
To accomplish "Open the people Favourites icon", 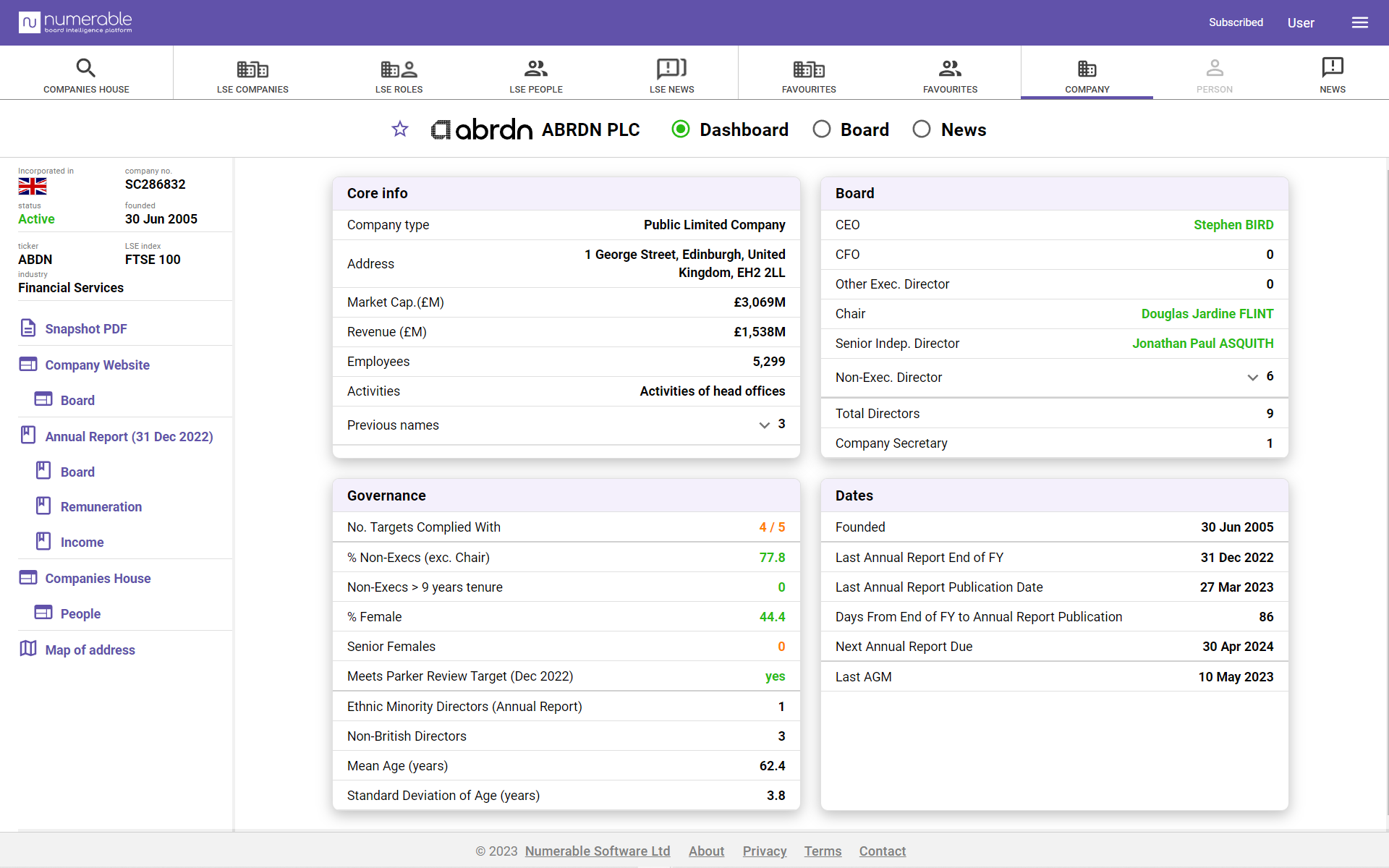I will [x=950, y=69].
